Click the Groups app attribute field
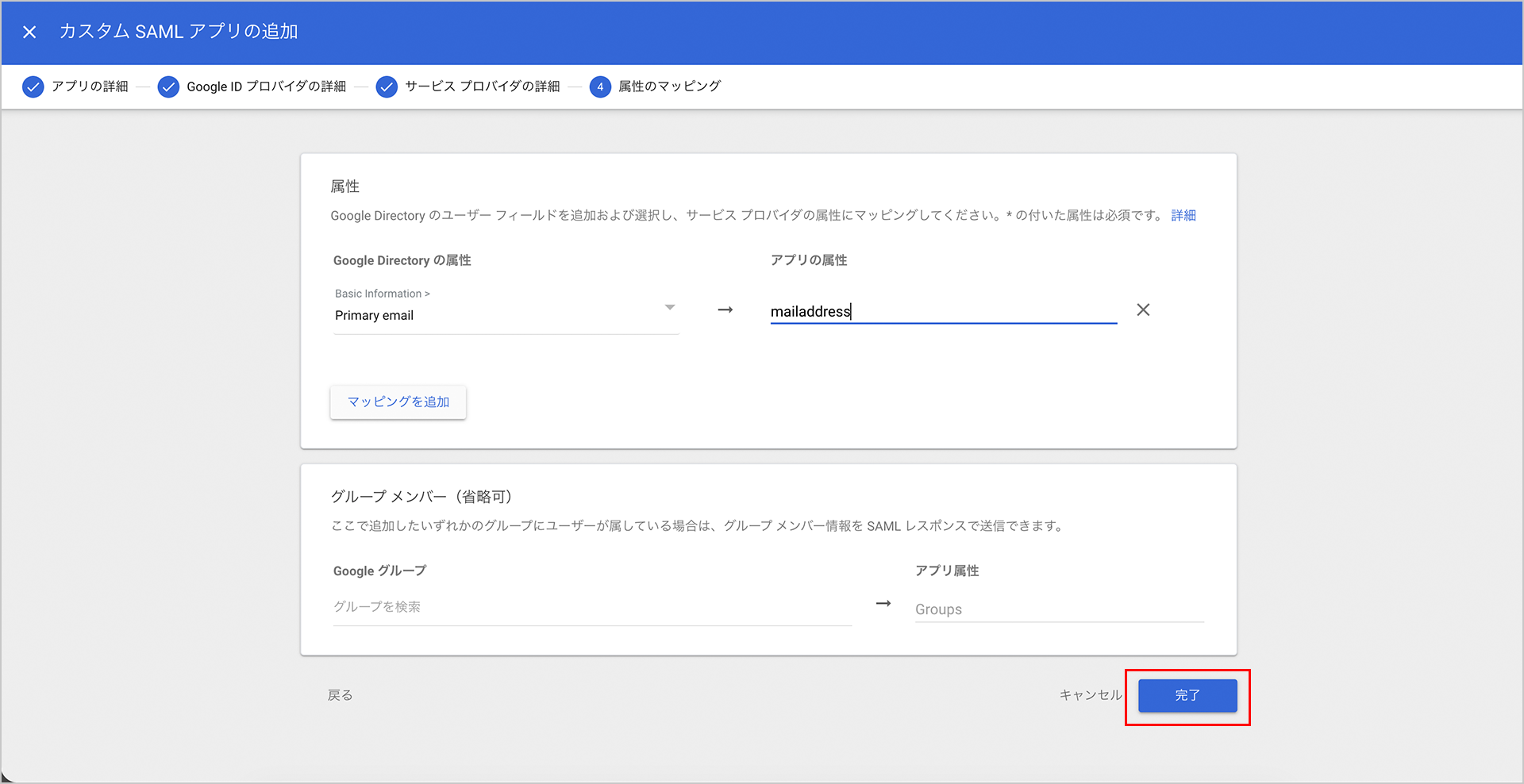The image size is (1524, 784). (1058, 609)
